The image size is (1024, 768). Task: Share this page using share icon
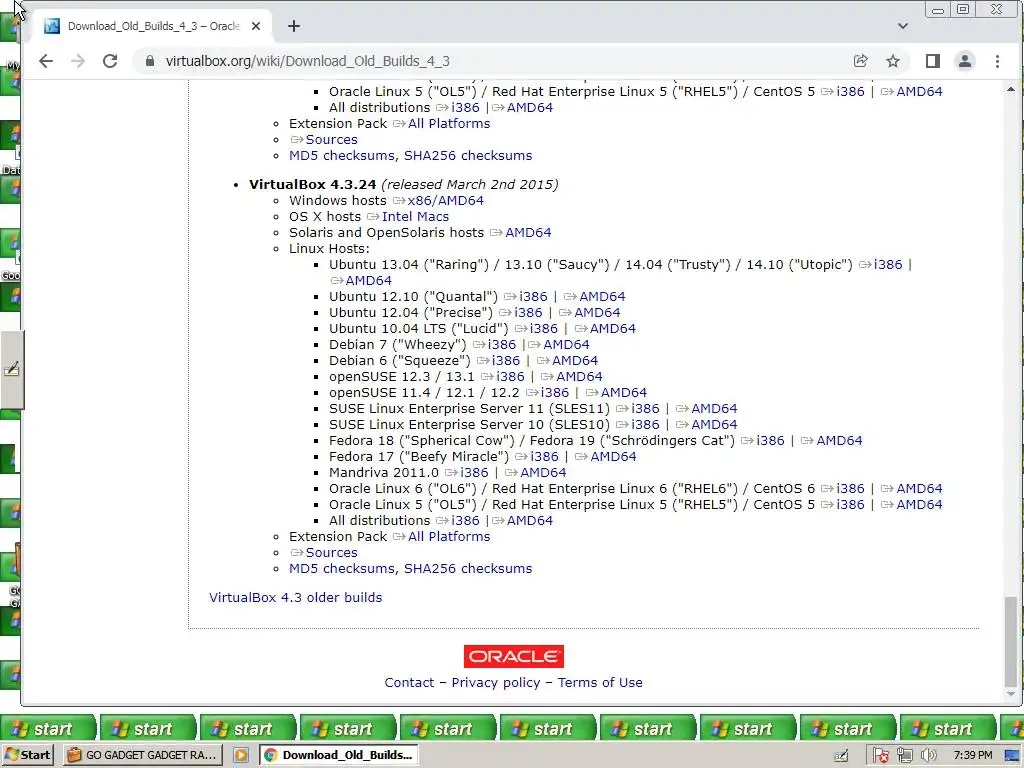click(x=860, y=61)
